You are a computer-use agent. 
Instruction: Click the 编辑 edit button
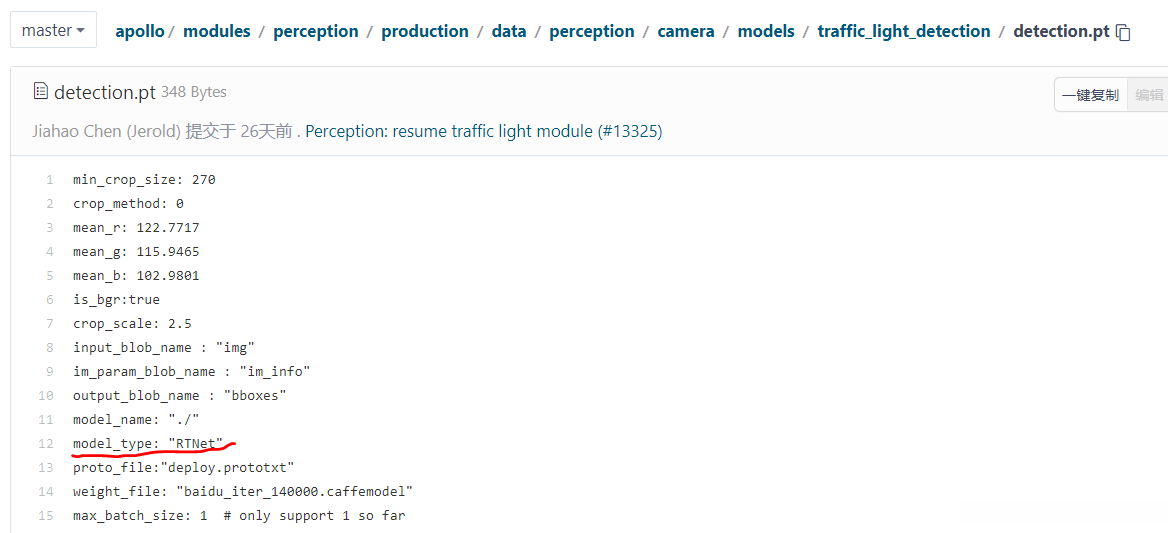tap(1149, 95)
